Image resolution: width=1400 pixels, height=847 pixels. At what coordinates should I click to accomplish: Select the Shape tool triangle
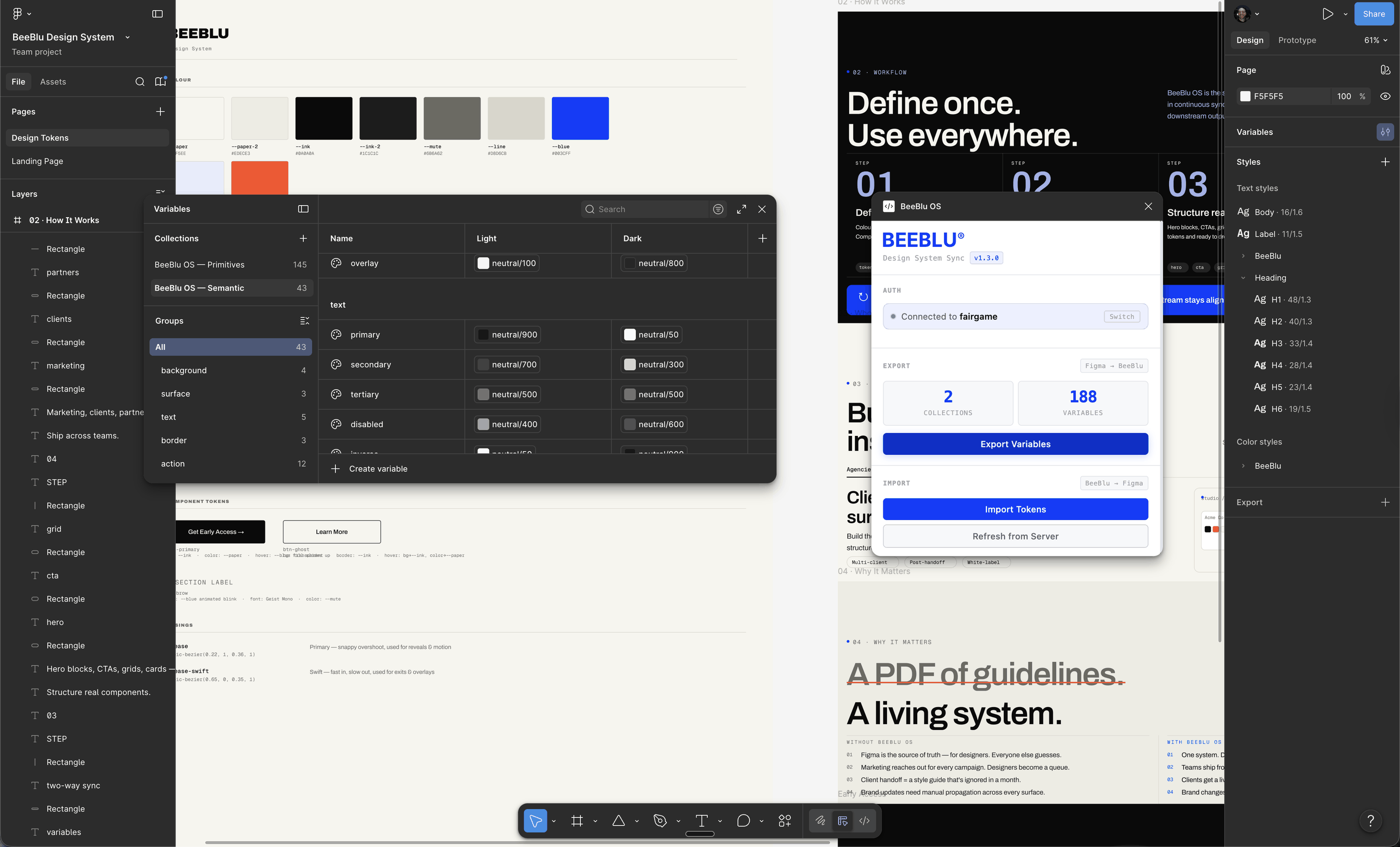click(x=618, y=820)
